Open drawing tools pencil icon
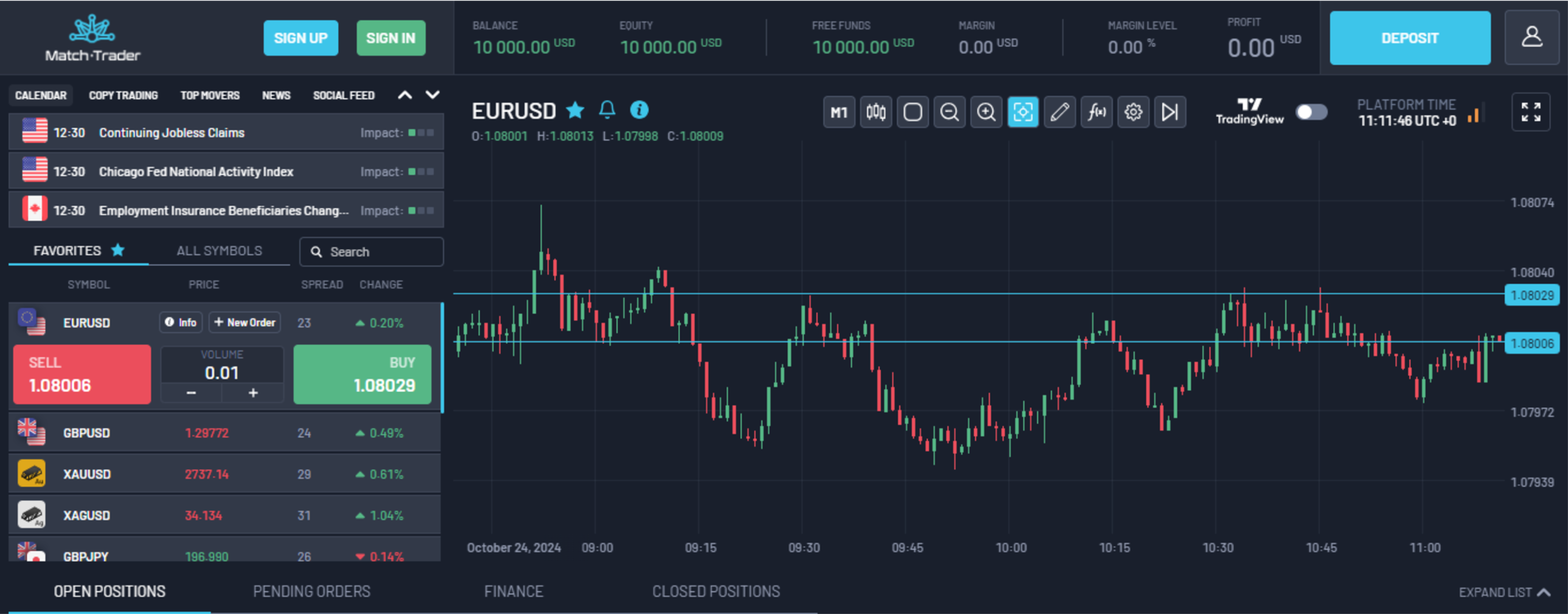The width and height of the screenshot is (1568, 614). point(1060,112)
